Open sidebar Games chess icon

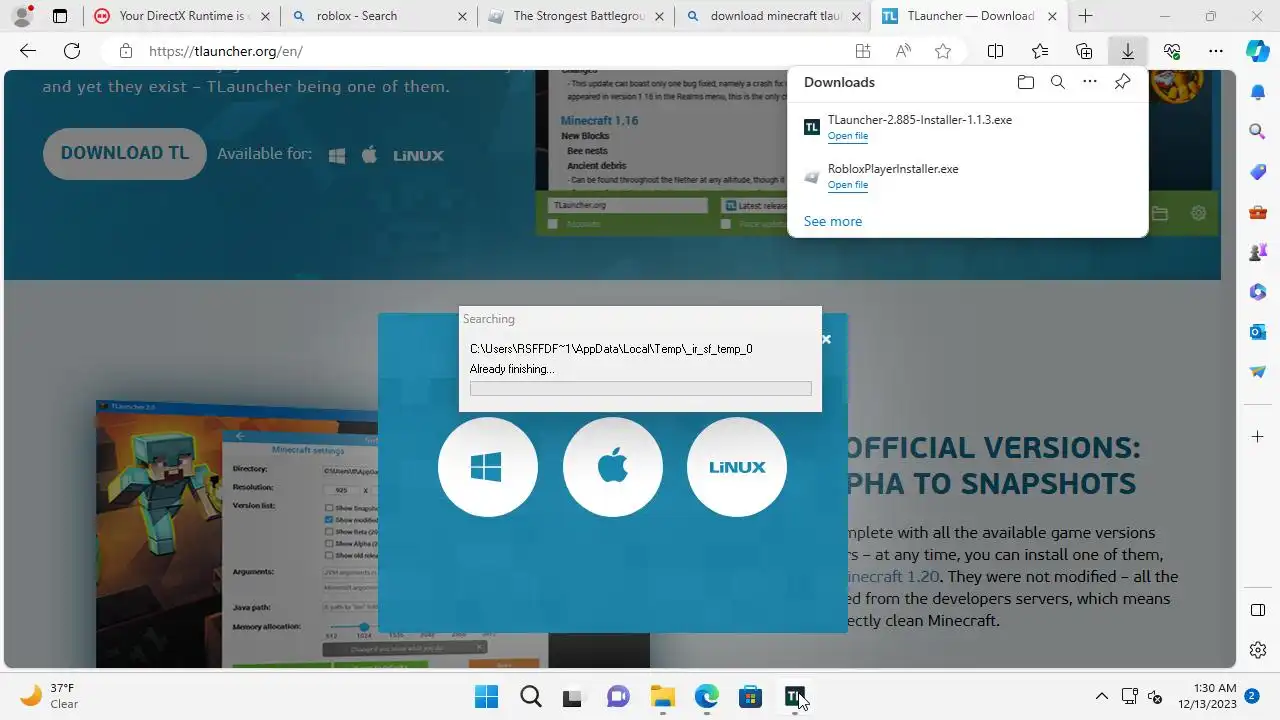click(1258, 252)
